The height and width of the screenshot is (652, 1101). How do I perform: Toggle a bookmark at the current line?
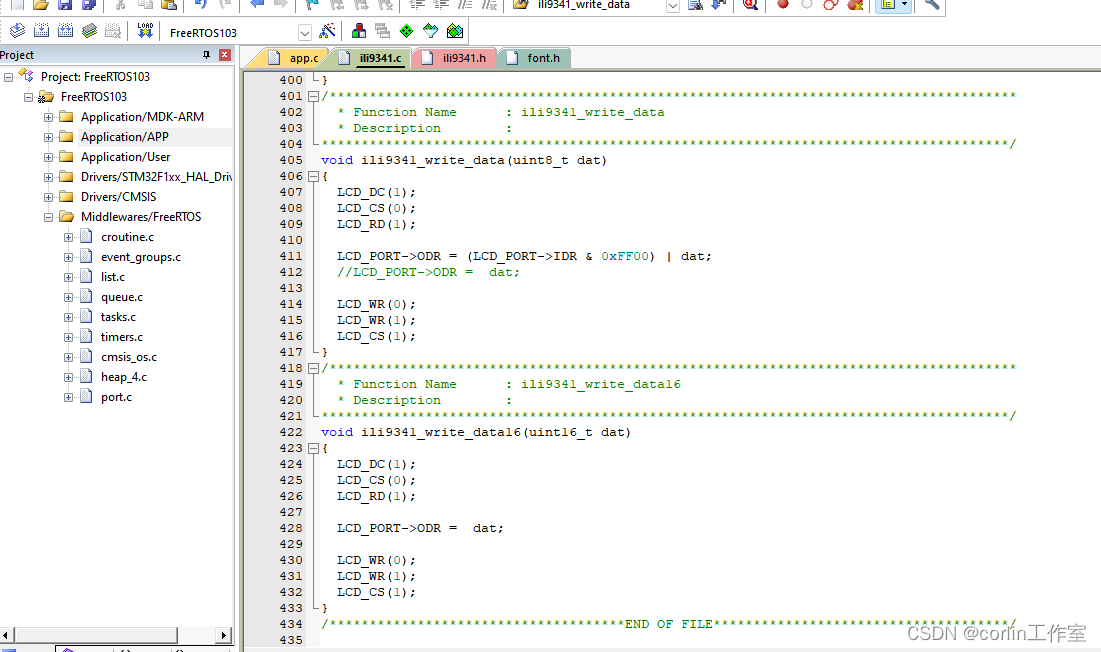313,7
